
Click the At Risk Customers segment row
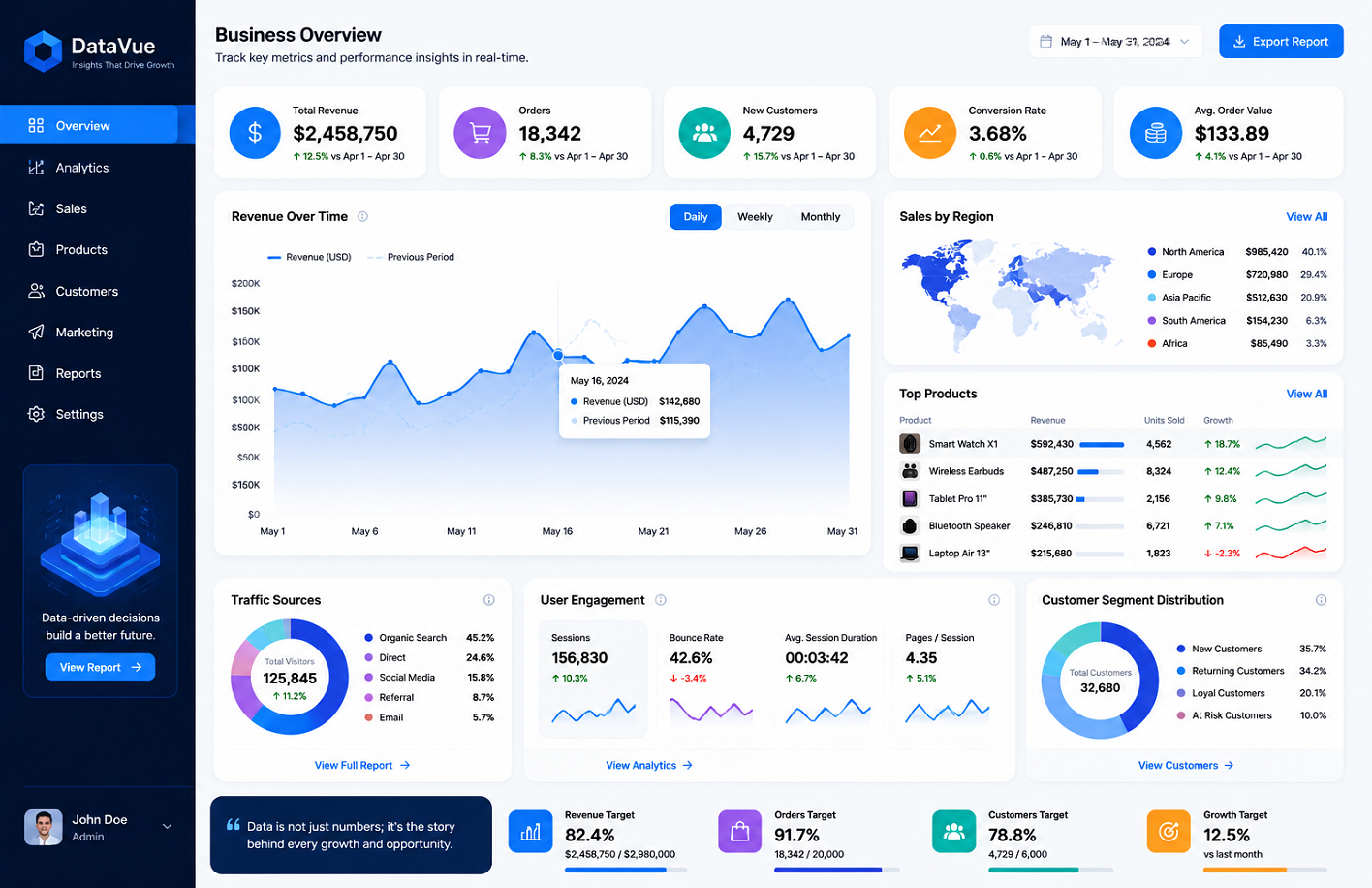coord(1251,715)
